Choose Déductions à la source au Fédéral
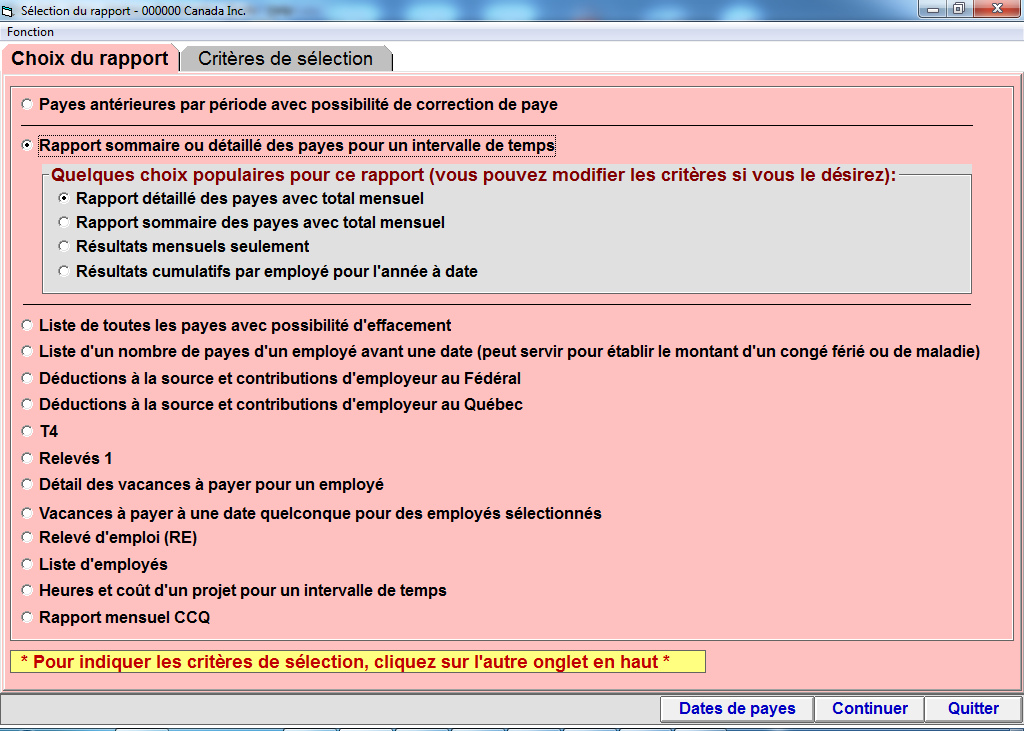The image size is (1024, 731). [x=28, y=378]
